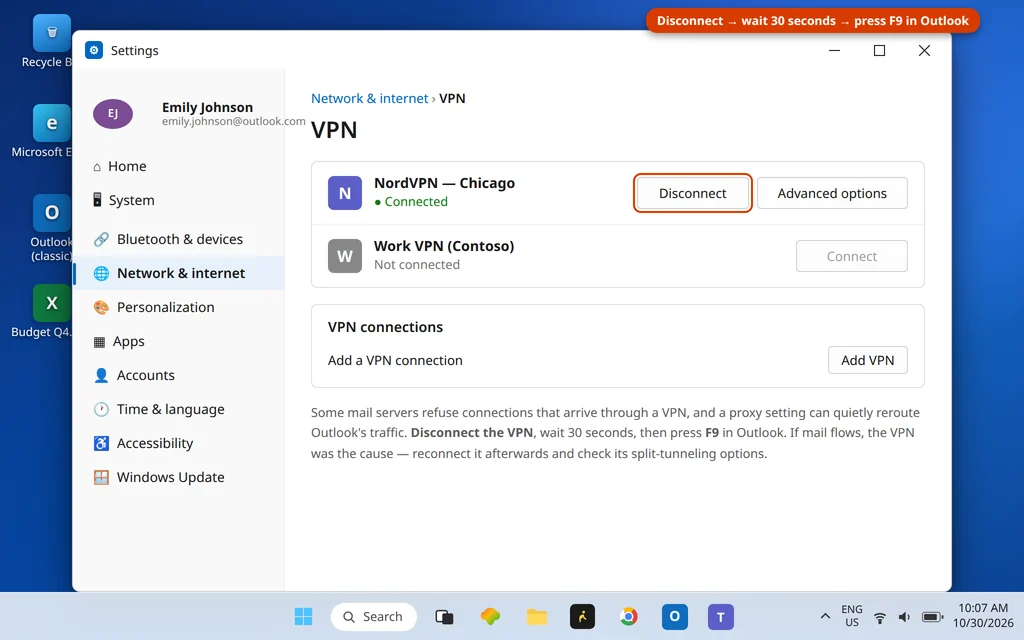Open Personalization settings
Screen dimensions: 1024x640
pyautogui.click(x=180, y=307)
